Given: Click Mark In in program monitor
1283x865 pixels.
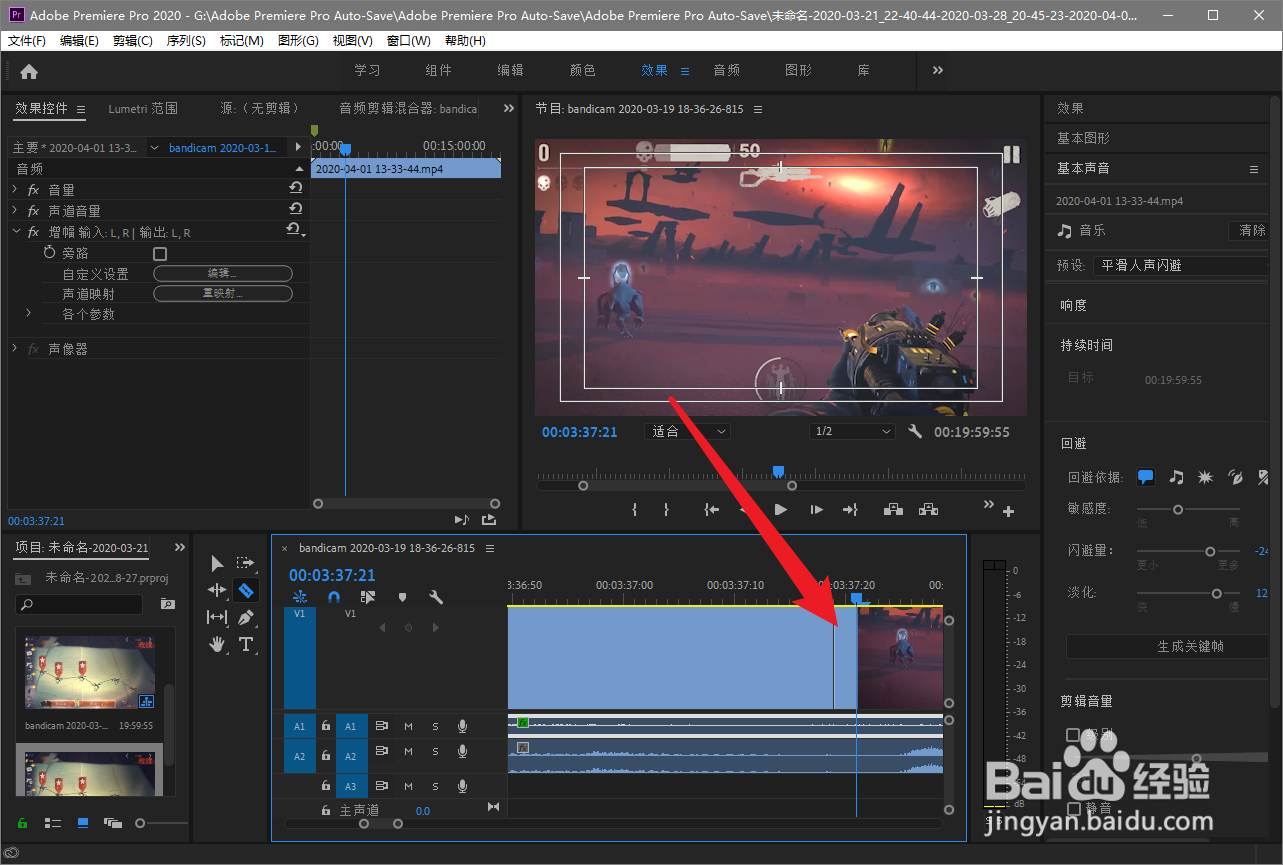Looking at the screenshot, I should coord(634,510).
